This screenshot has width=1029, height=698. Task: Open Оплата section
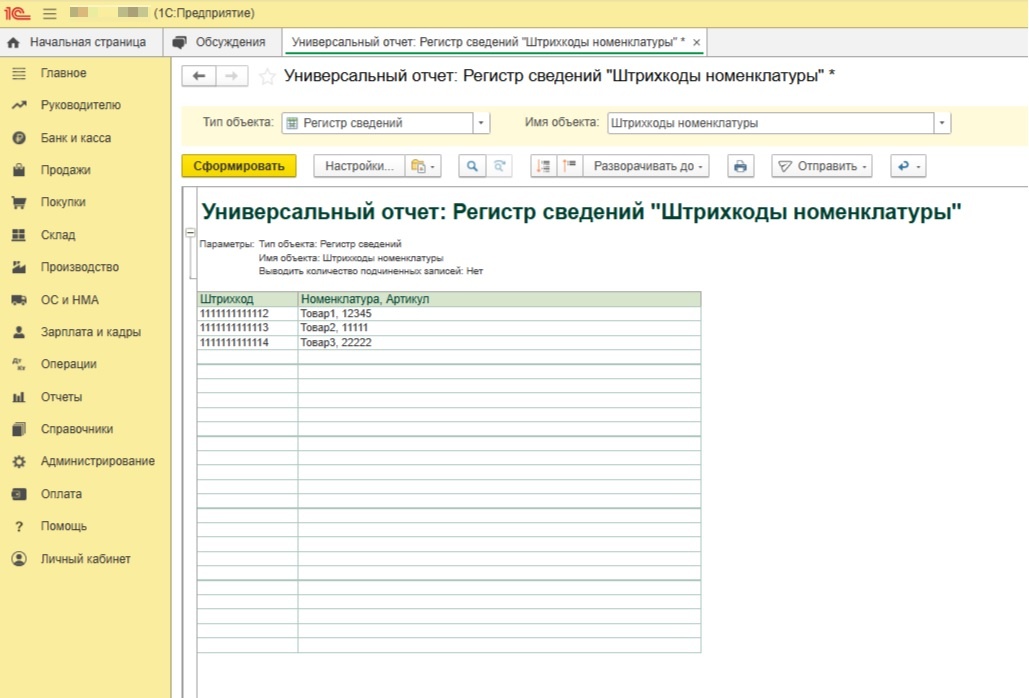click(61, 494)
